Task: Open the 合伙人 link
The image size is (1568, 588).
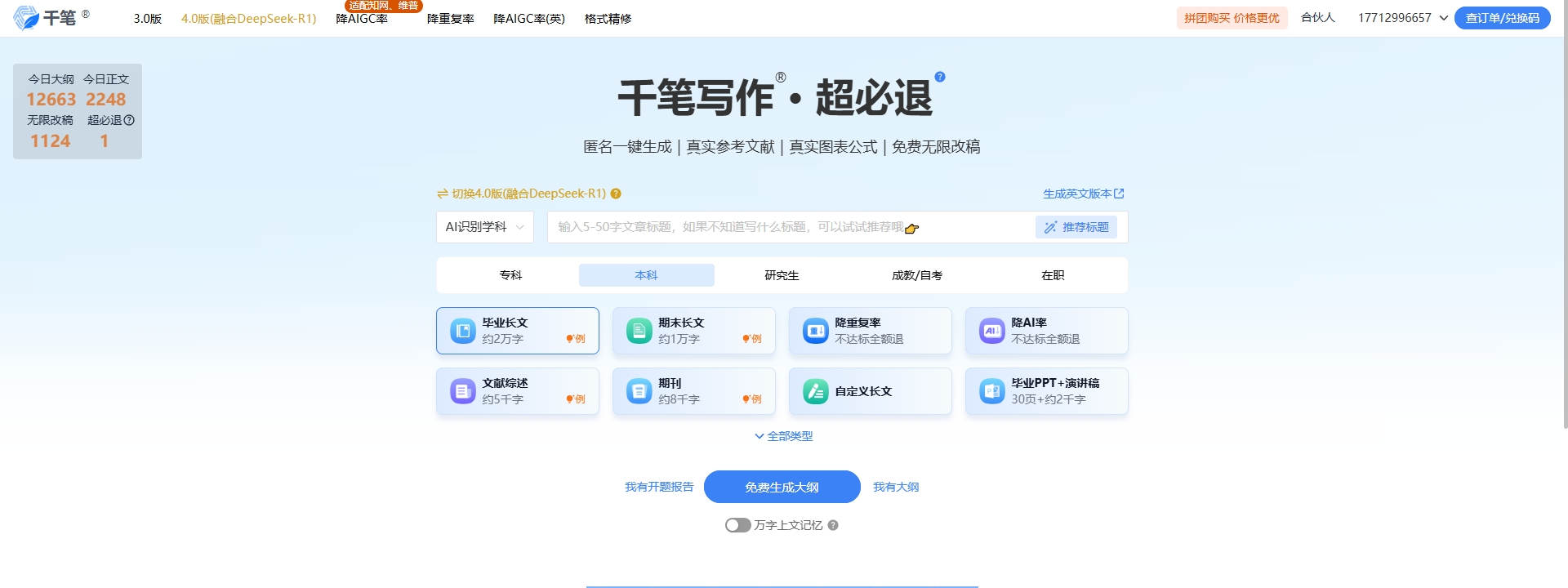Action: (1318, 17)
